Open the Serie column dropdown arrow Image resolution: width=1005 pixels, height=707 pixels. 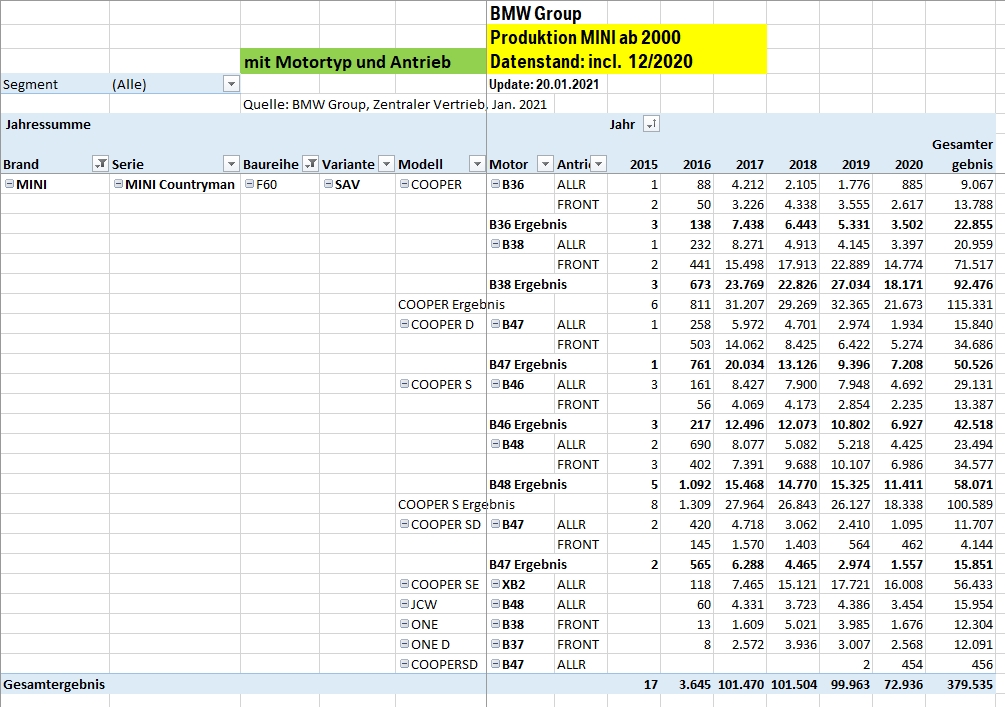tap(230, 164)
